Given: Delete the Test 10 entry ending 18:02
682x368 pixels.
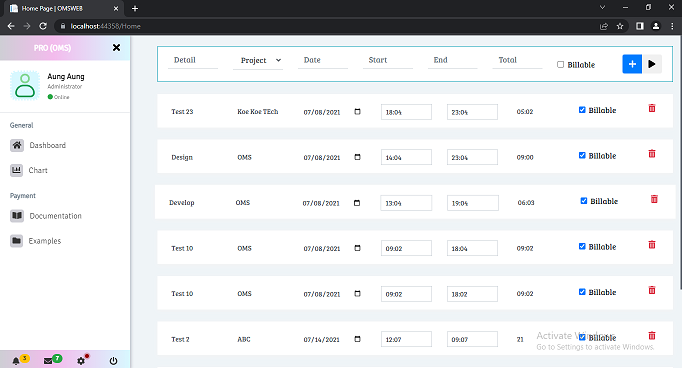Looking at the screenshot, I should tap(652, 290).
